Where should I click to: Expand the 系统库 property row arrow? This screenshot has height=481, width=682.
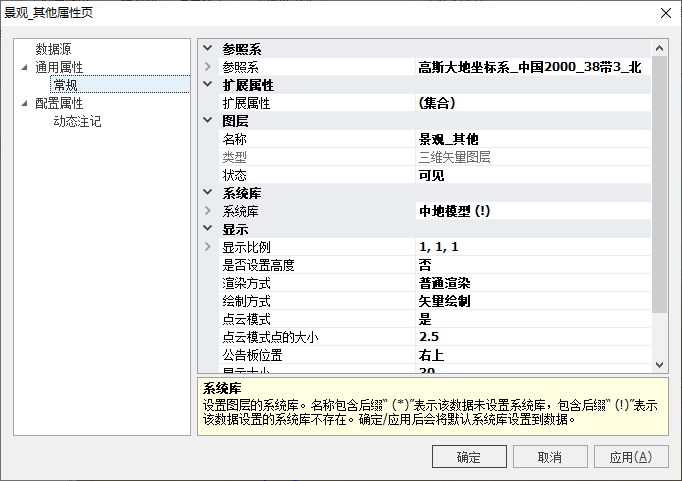[207, 211]
